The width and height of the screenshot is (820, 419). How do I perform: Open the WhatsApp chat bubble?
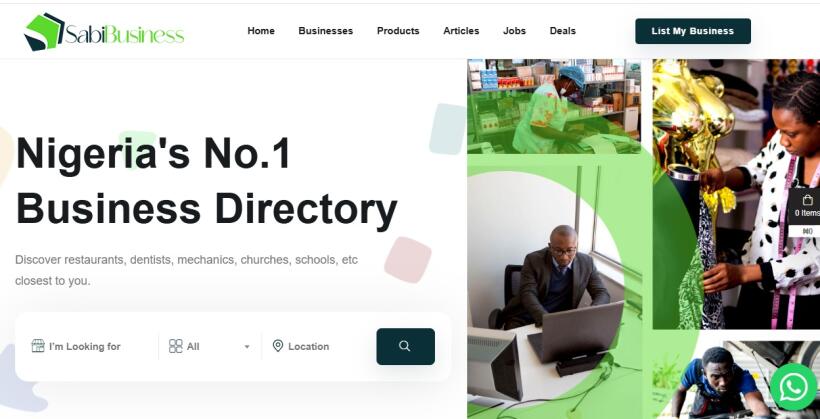point(794,388)
